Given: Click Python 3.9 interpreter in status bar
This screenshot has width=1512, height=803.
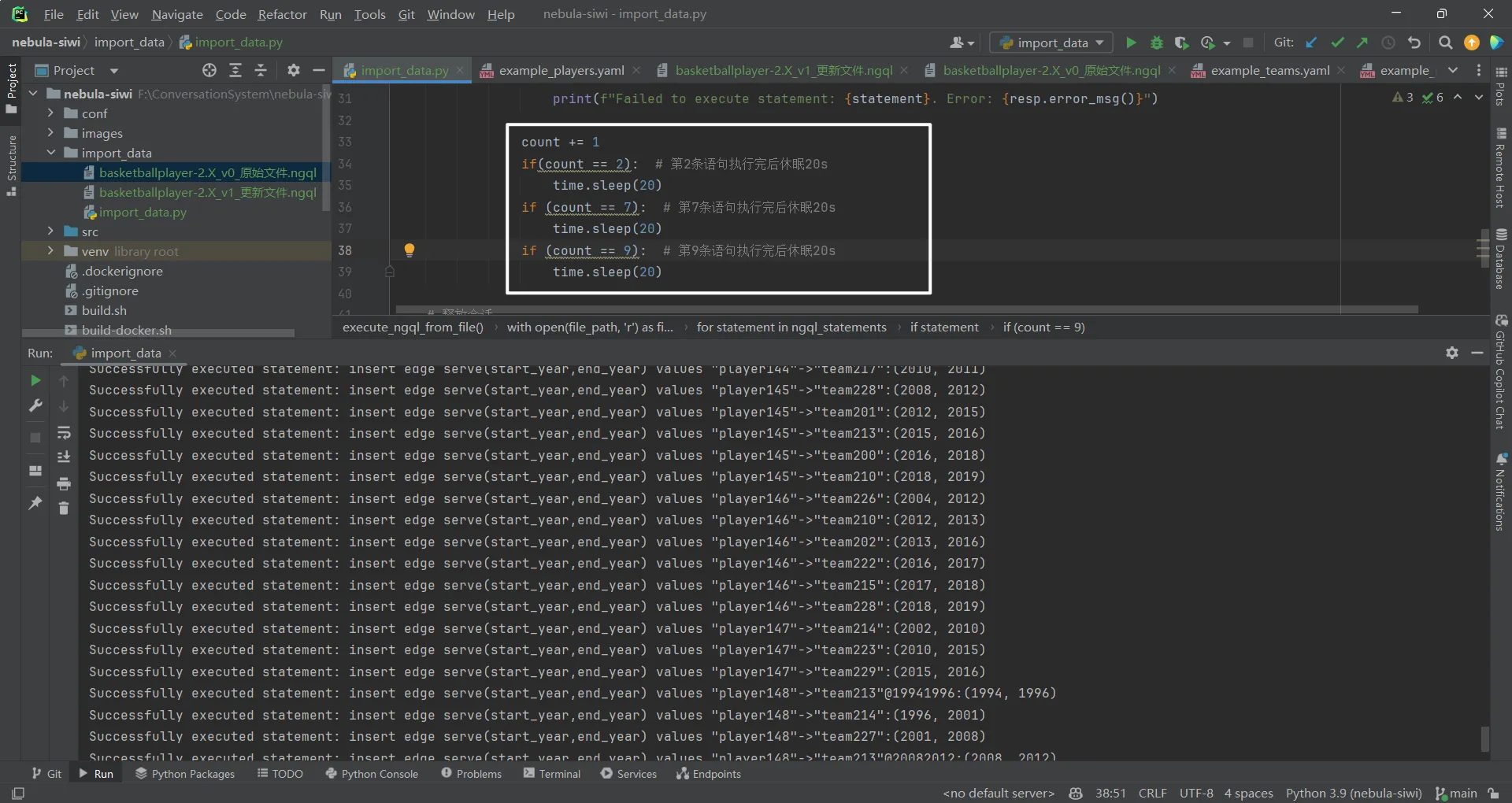Looking at the screenshot, I should coord(1354,793).
